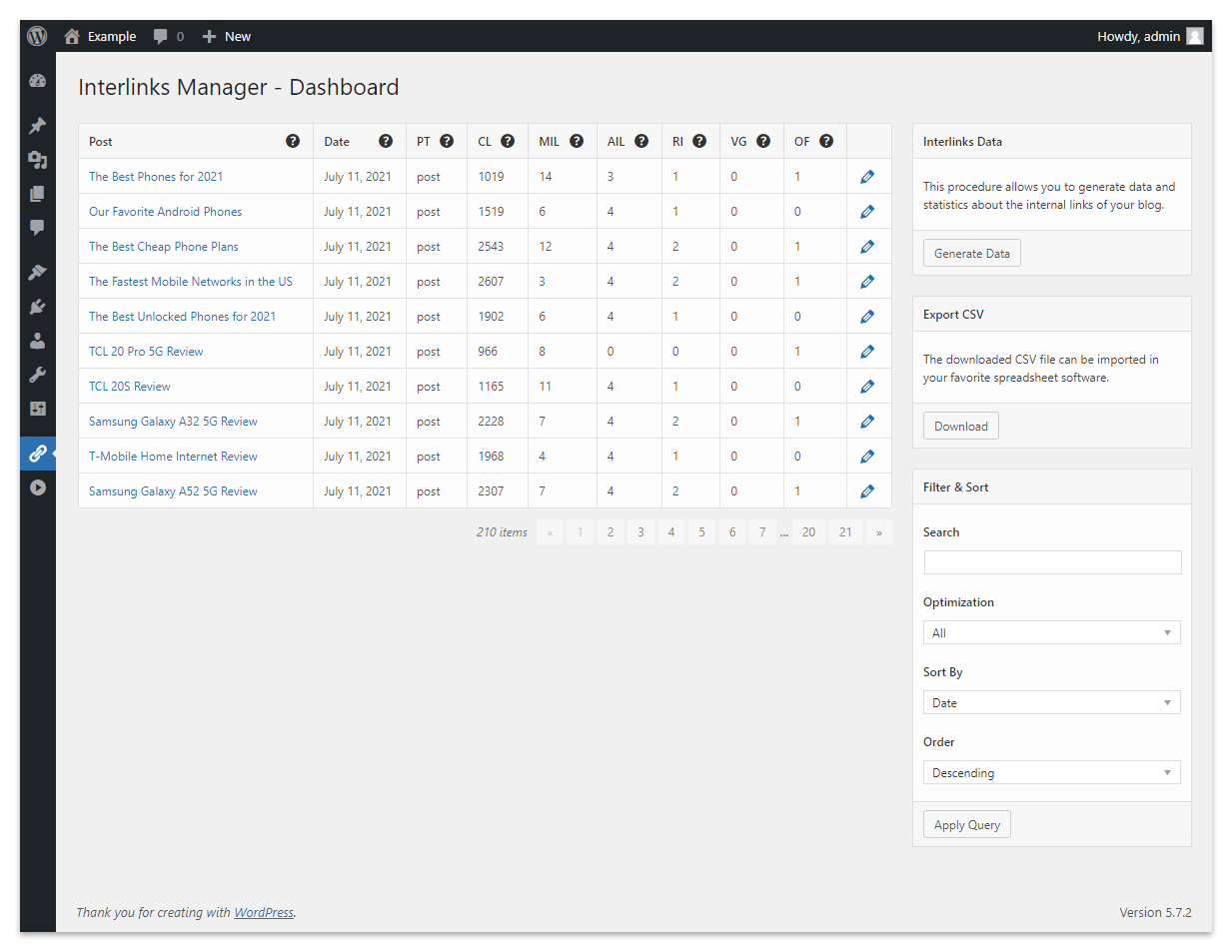Edit TCL 20 Pro 5G Review pencil icon
The height and width of the screenshot is (952, 1232).
click(x=867, y=352)
